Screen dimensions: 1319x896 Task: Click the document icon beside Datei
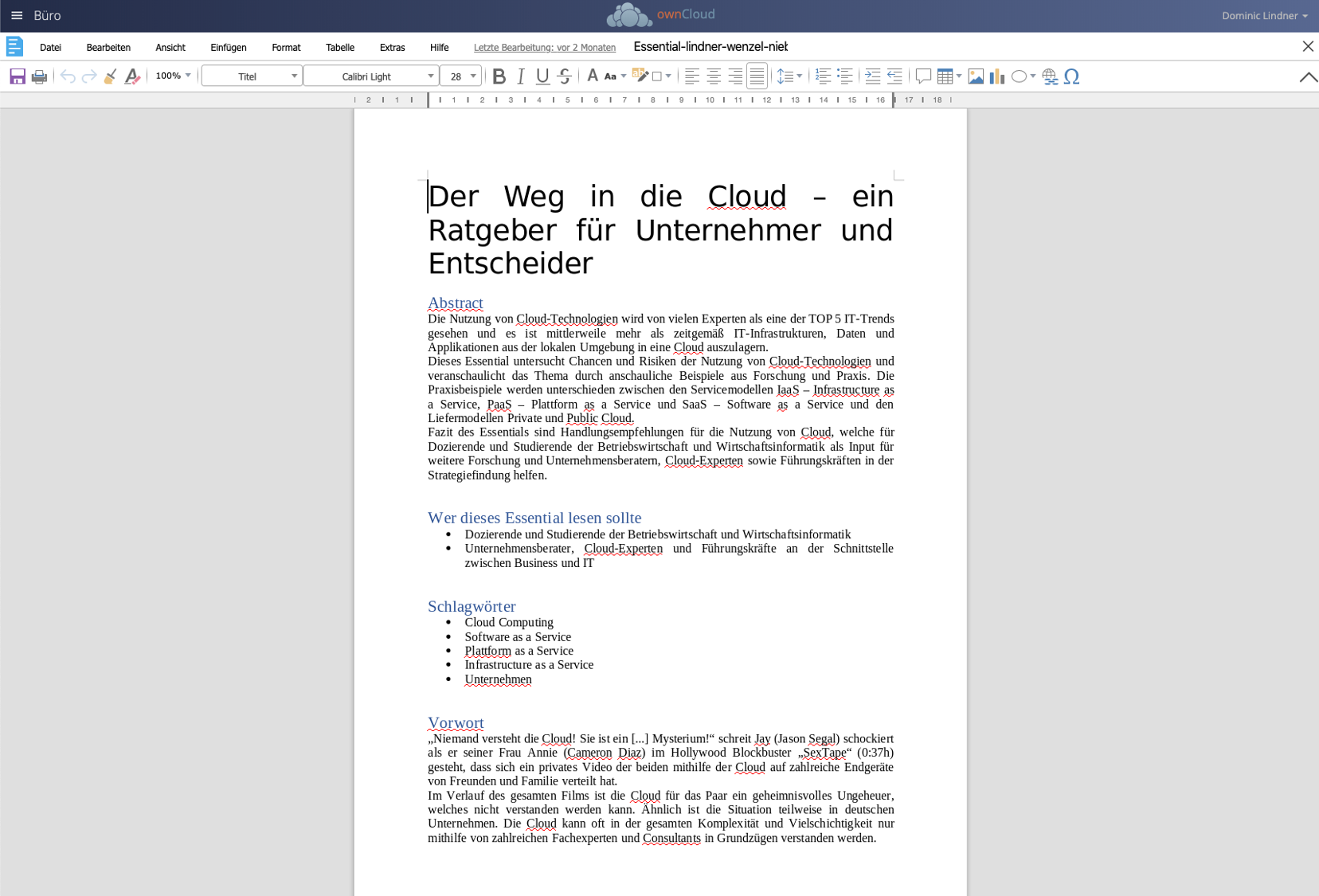(14, 47)
